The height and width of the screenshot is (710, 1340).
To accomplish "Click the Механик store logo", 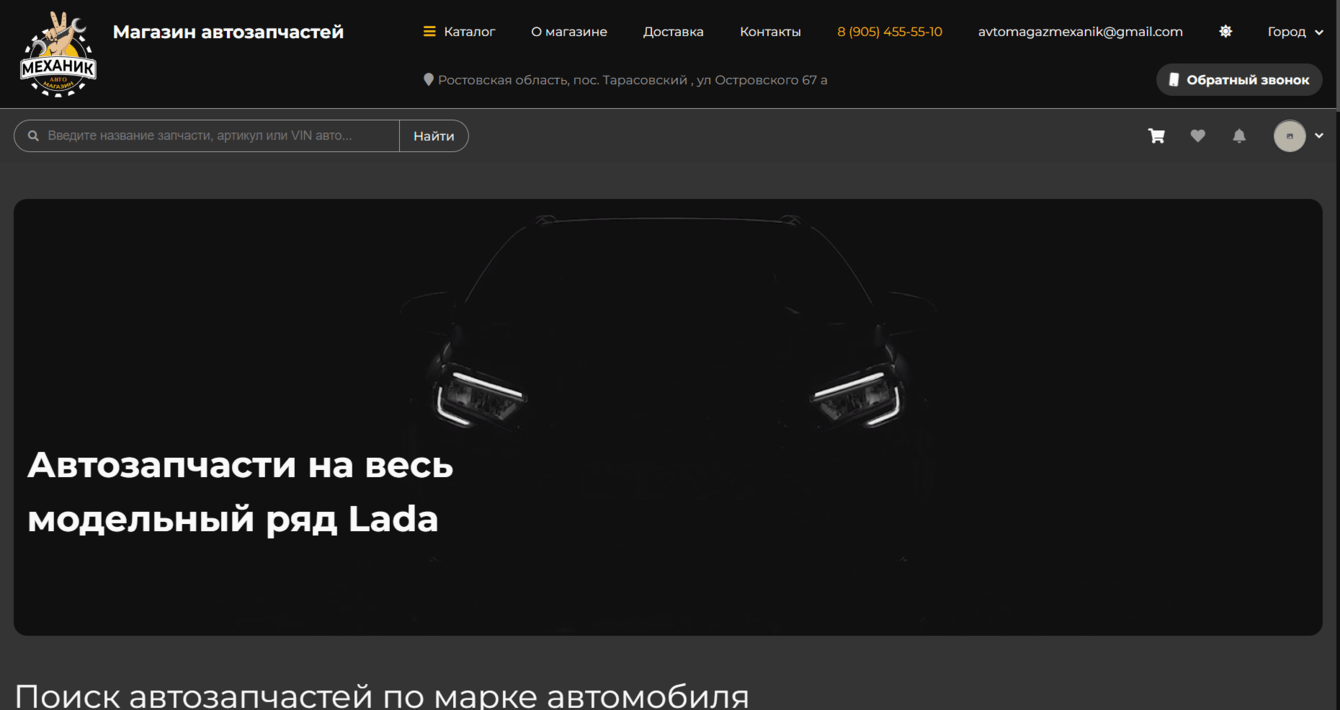I will [58, 54].
